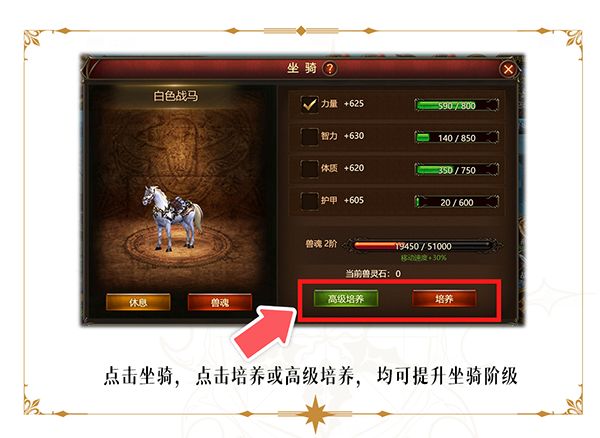Click the 白色战马 mount name title
This screenshot has height=438, width=600.
(x=176, y=96)
